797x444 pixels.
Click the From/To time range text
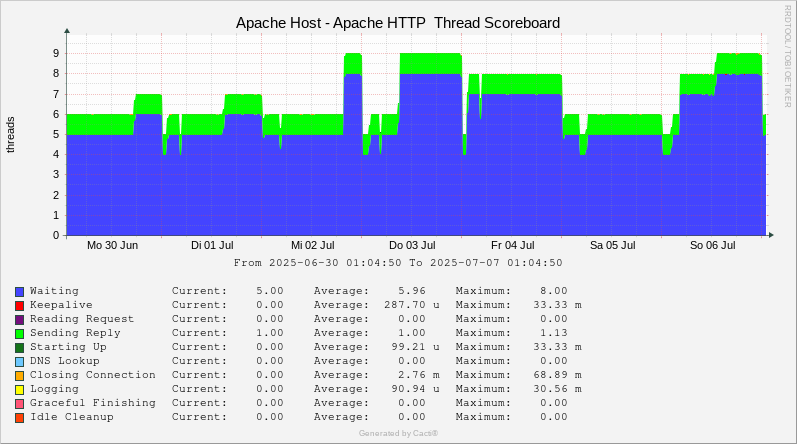398,263
